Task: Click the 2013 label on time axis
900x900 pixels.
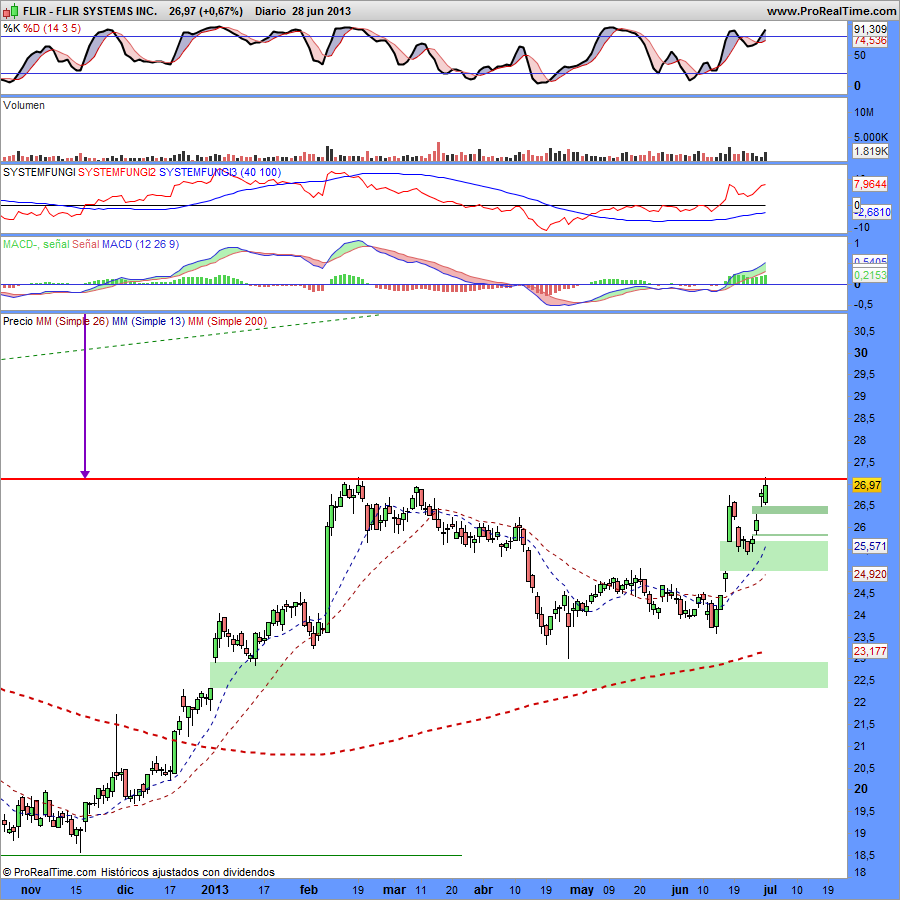Action: [x=215, y=890]
